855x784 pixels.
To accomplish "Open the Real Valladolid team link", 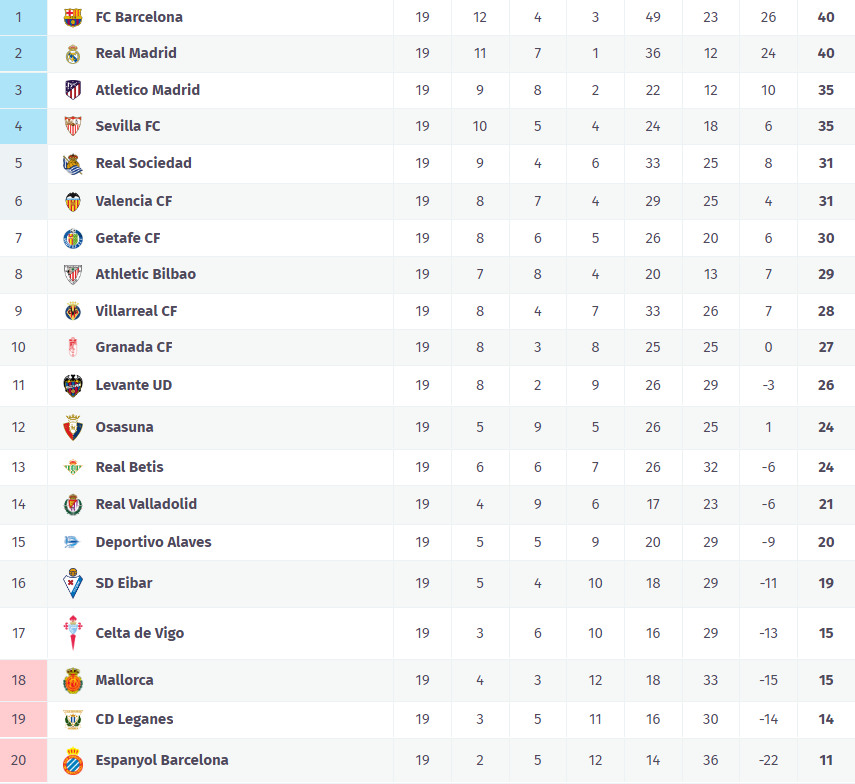I will tap(146, 504).
